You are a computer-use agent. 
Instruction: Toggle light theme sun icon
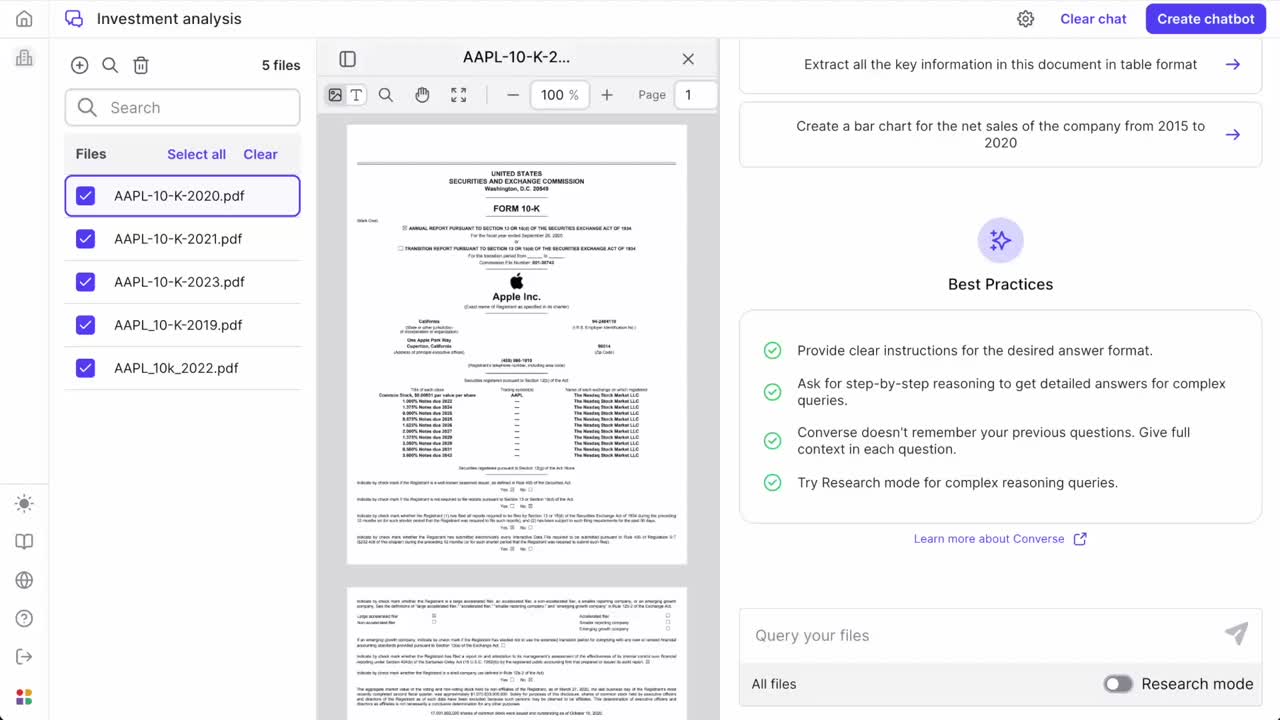pos(24,503)
